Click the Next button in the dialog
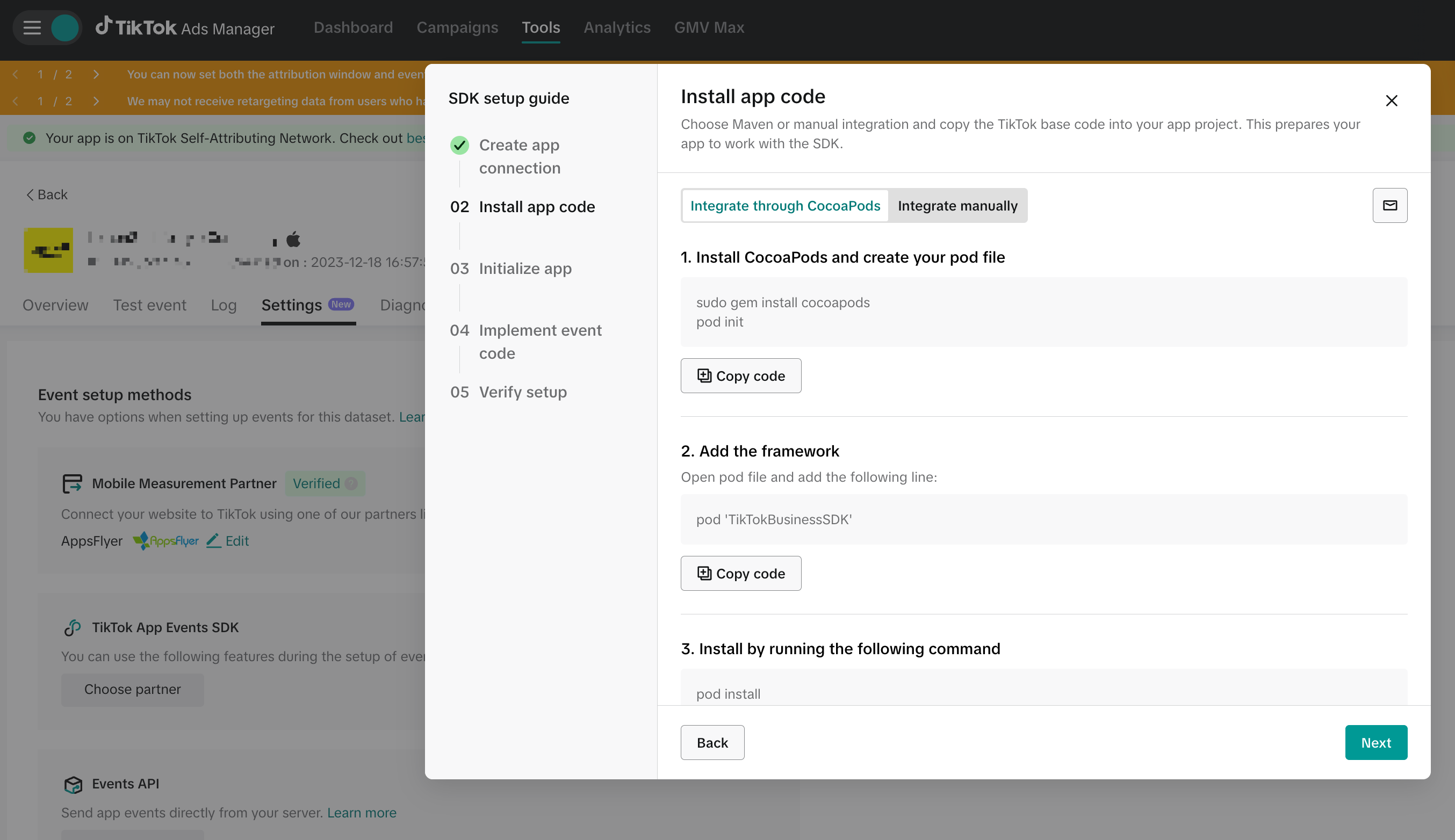The width and height of the screenshot is (1455, 840). (x=1376, y=742)
